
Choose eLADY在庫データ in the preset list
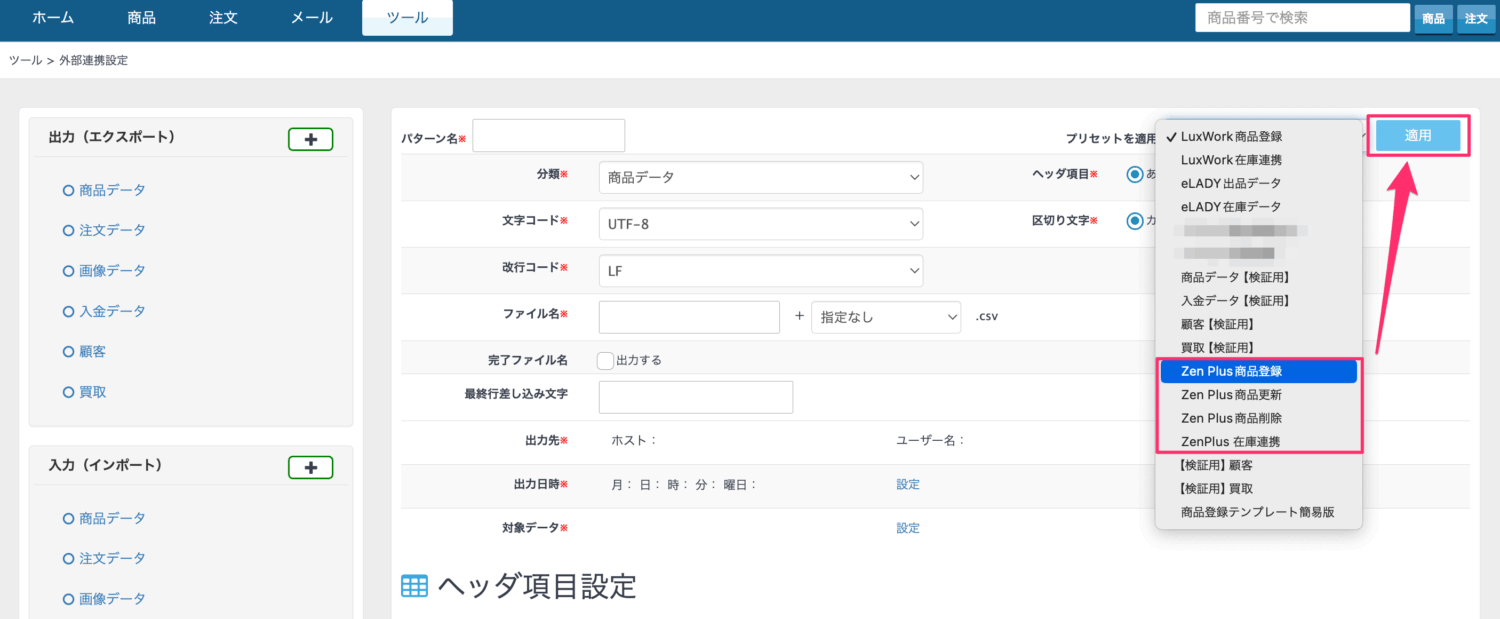(x=1259, y=206)
